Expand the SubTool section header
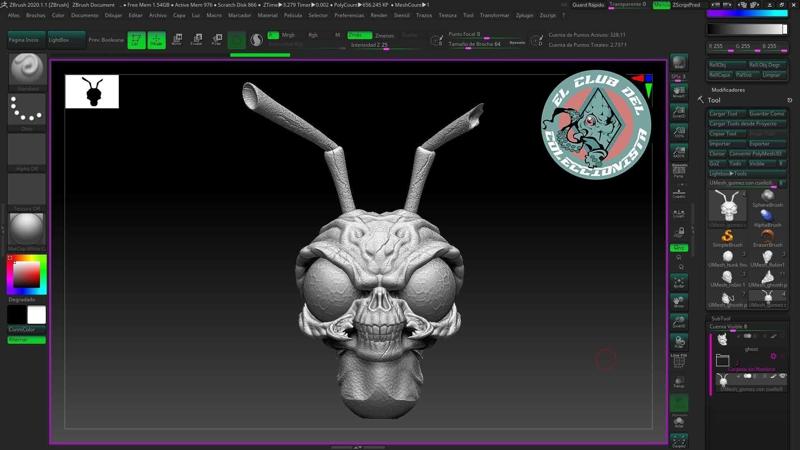800x450 pixels. click(x=721, y=318)
